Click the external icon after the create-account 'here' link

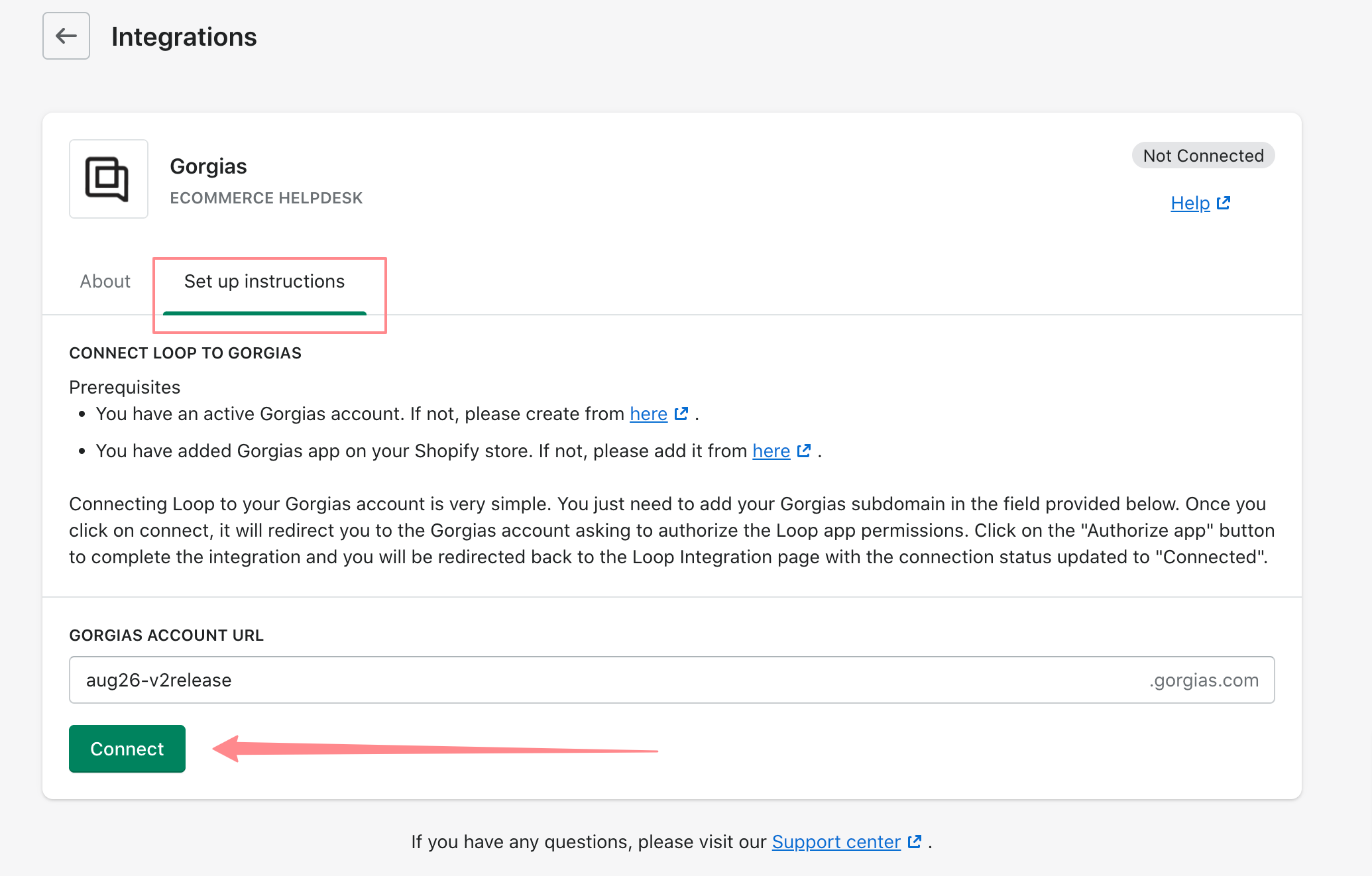pos(681,413)
